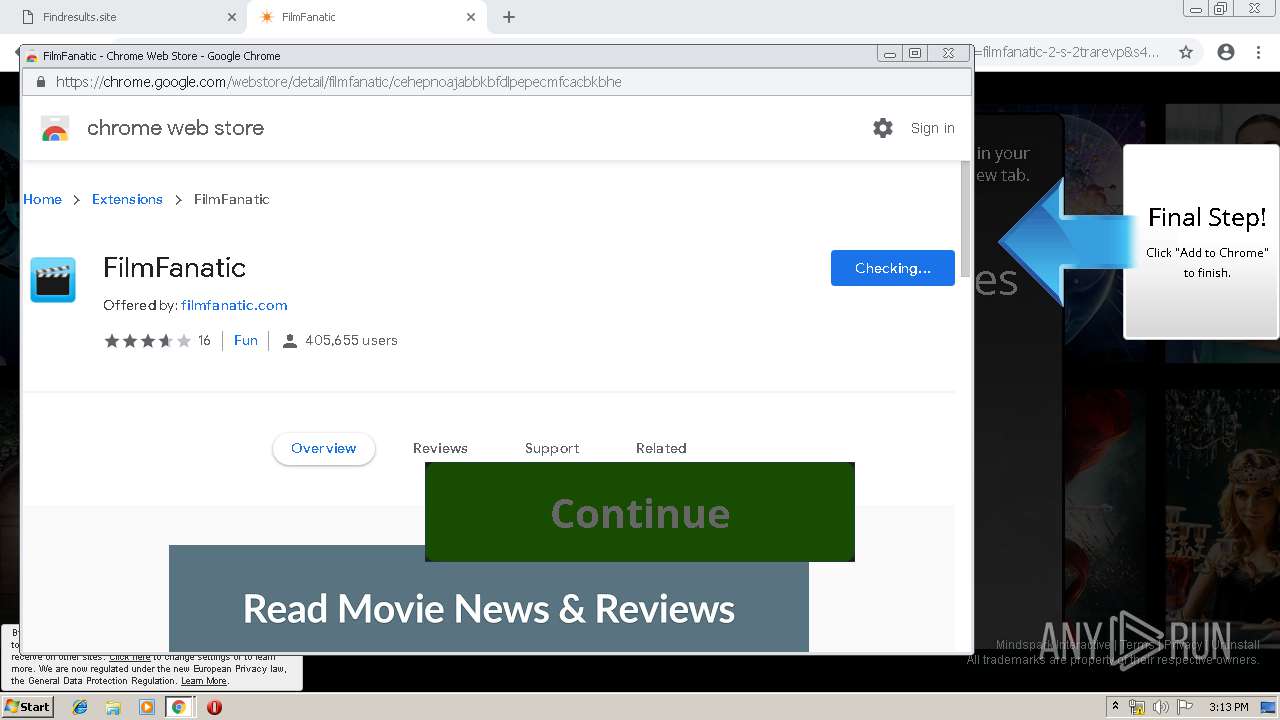This screenshot has width=1280, height=720.
Task: Open the media player taskbar icon
Action: click(146, 707)
